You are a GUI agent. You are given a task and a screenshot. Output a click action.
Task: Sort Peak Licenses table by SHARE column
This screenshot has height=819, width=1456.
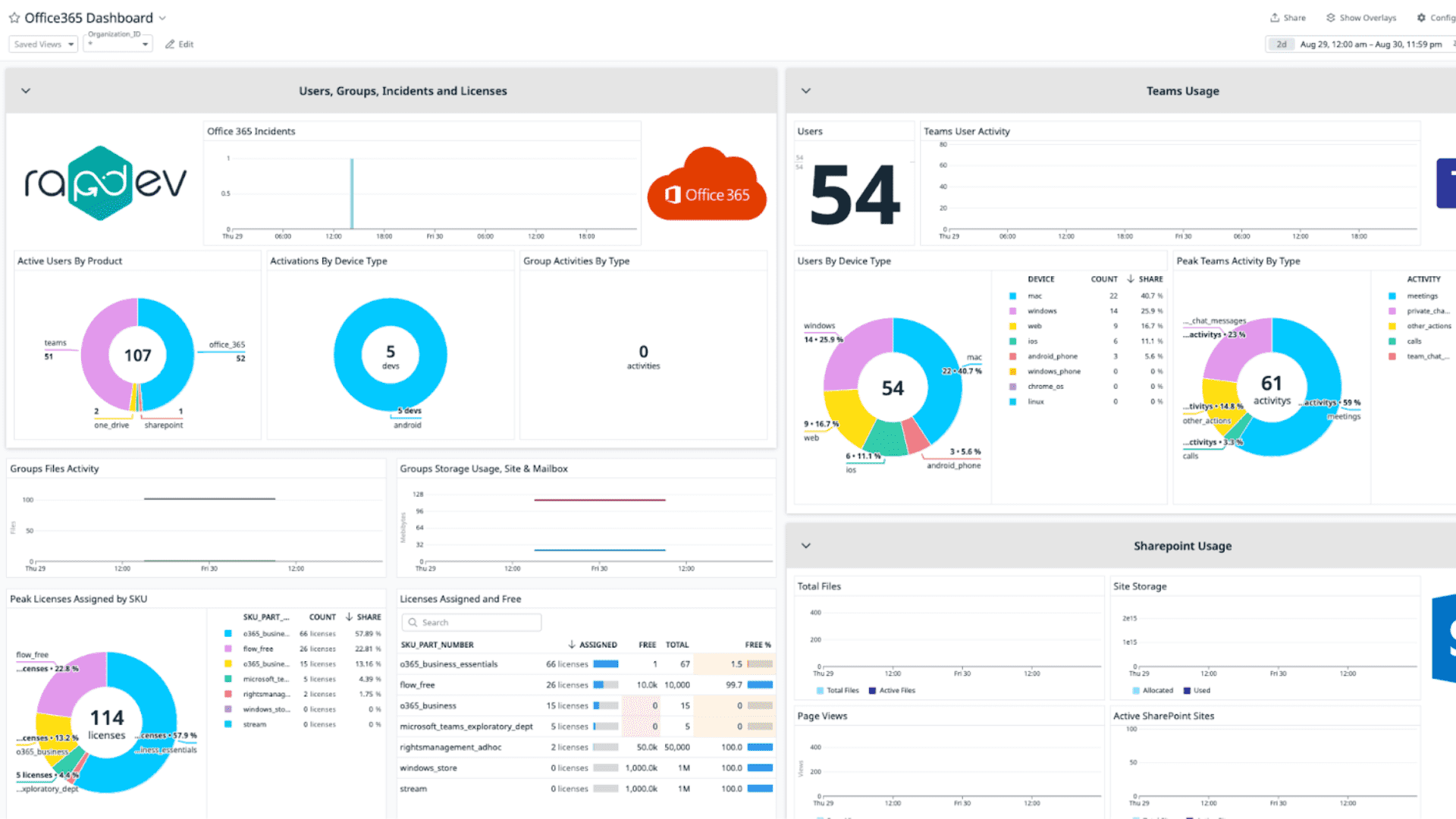click(363, 617)
